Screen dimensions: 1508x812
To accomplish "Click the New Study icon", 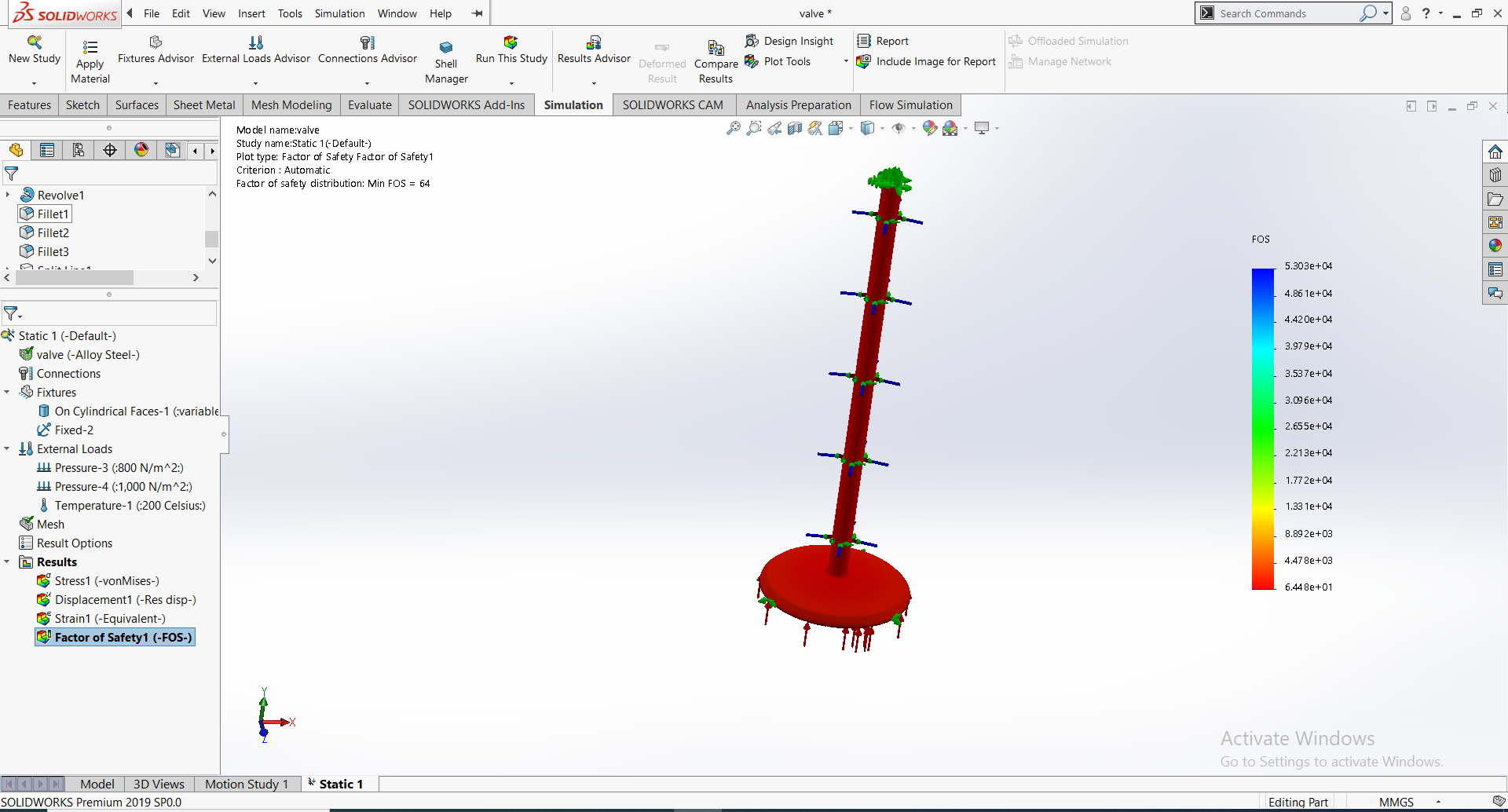I will click(35, 42).
